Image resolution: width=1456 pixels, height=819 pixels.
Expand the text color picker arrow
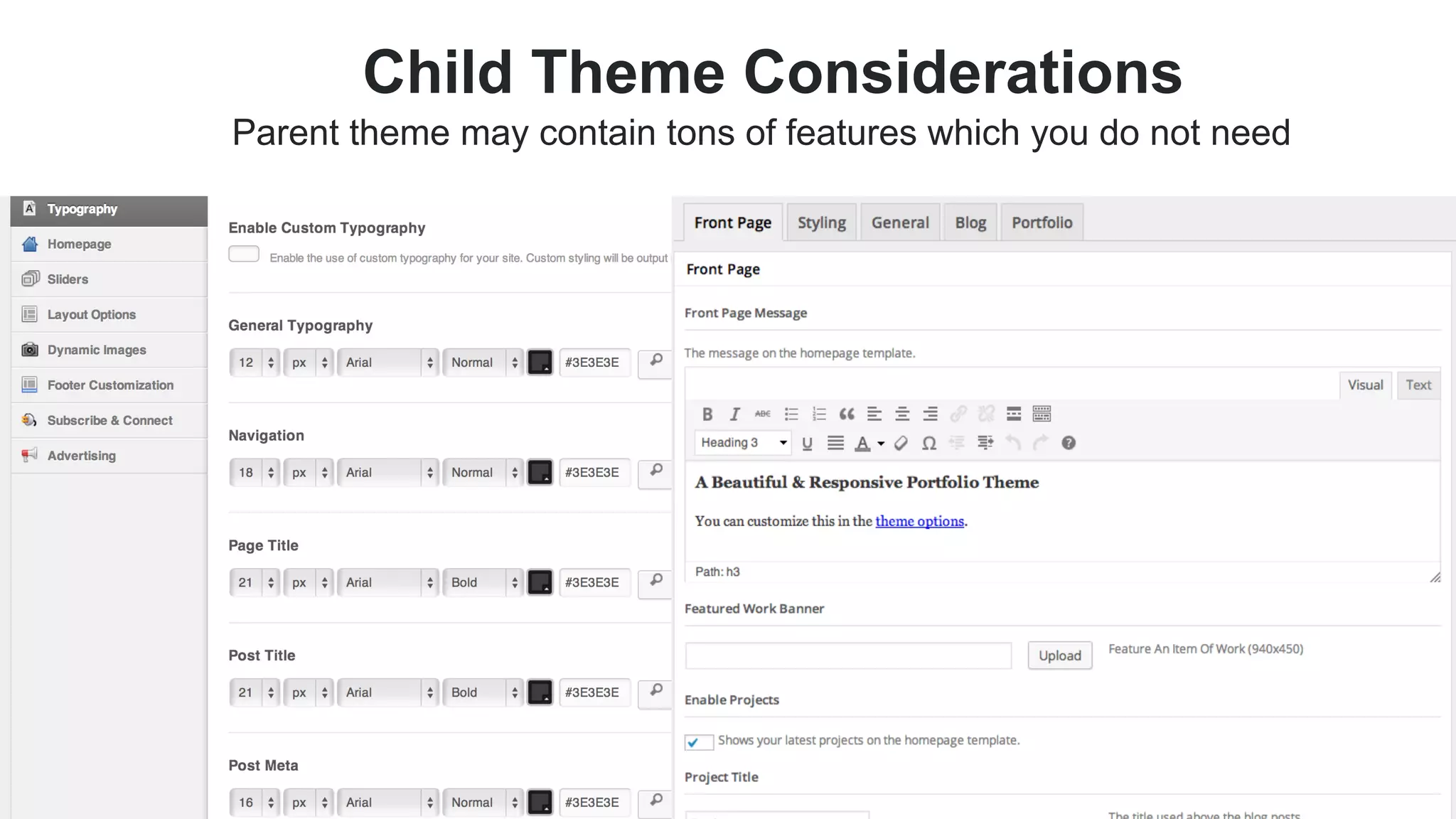tap(881, 444)
